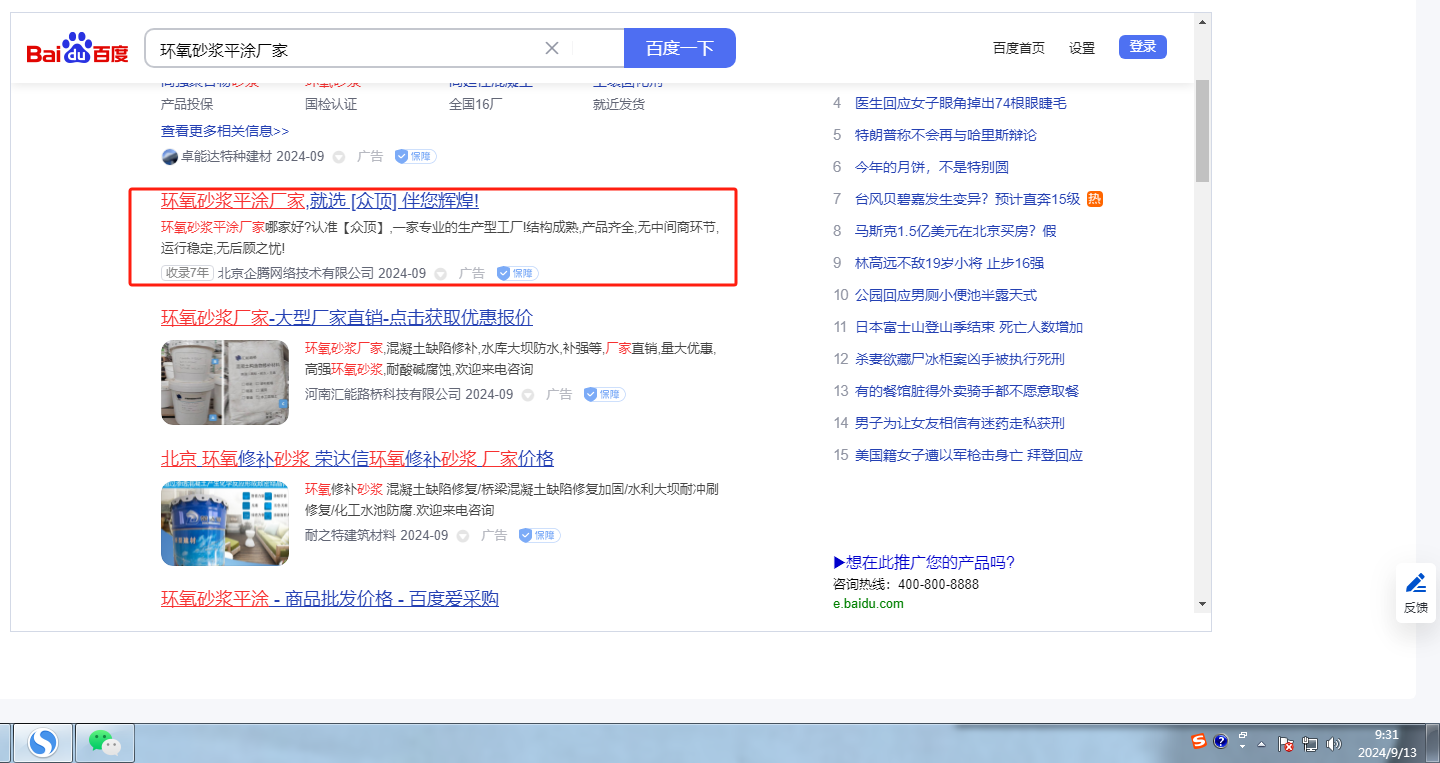Click the volume speaker tray icon
Screen dimensions: 1440x763
(x=1333, y=744)
